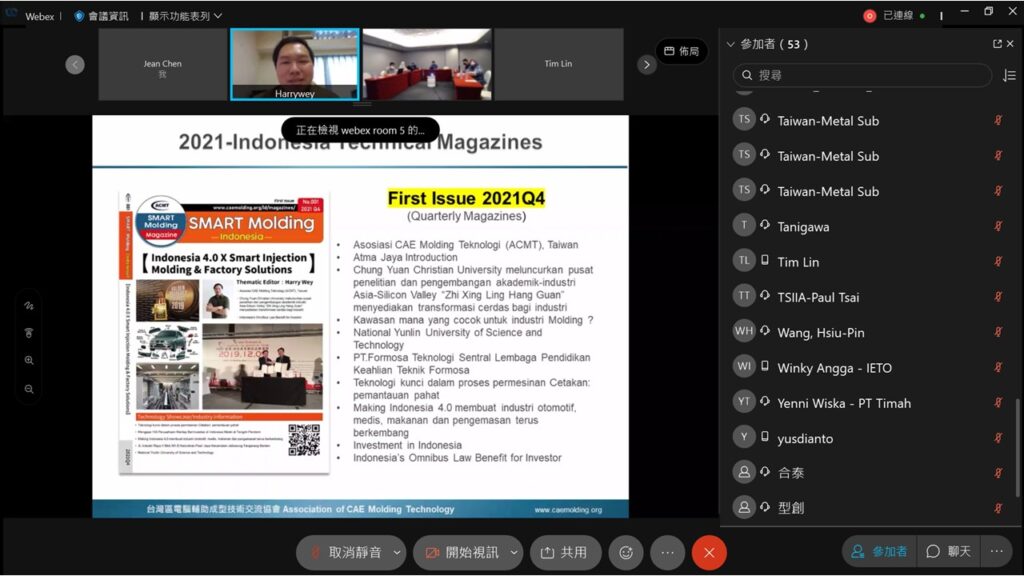
Task: Click headset icon beside Tanigawa
Action: click(765, 225)
